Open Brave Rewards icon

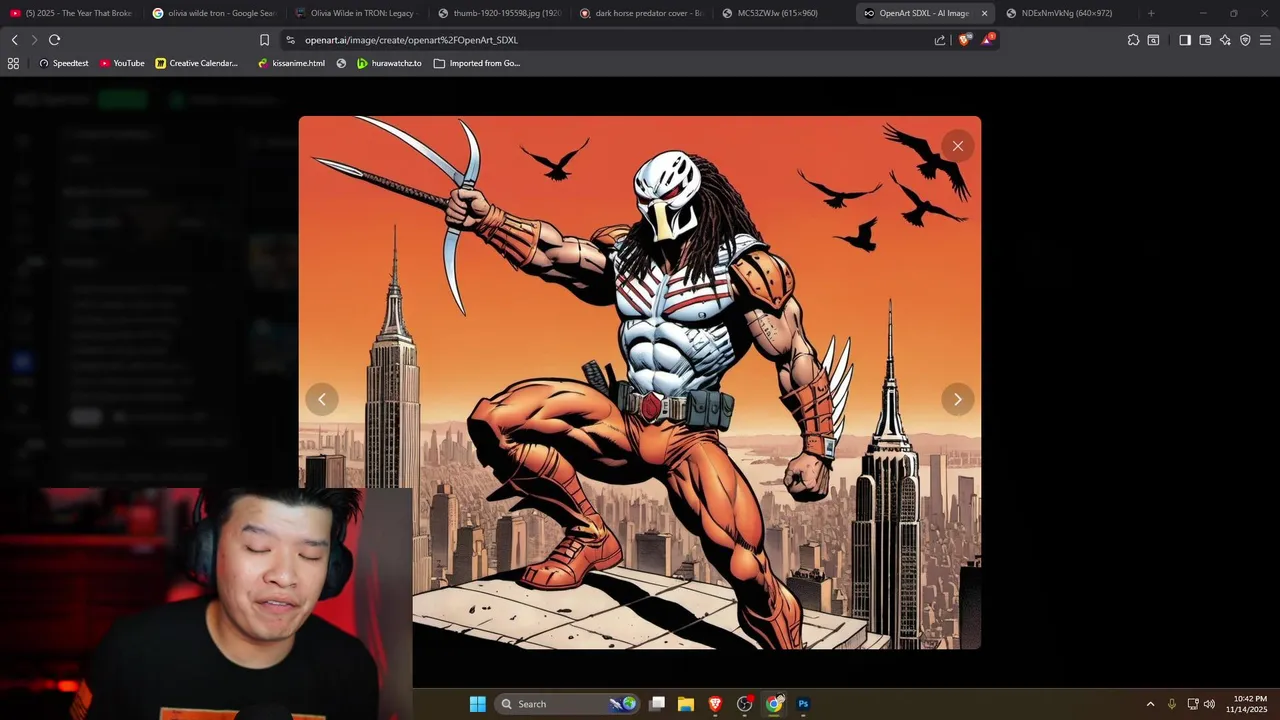[987, 40]
